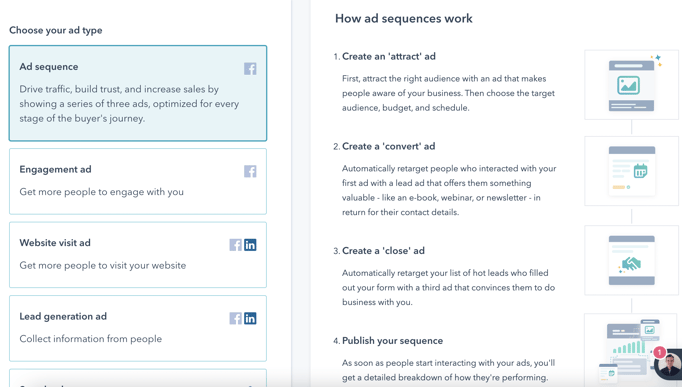The width and height of the screenshot is (682, 387).
Task: Click Facebook icon on Website visit ad
Action: 236,245
